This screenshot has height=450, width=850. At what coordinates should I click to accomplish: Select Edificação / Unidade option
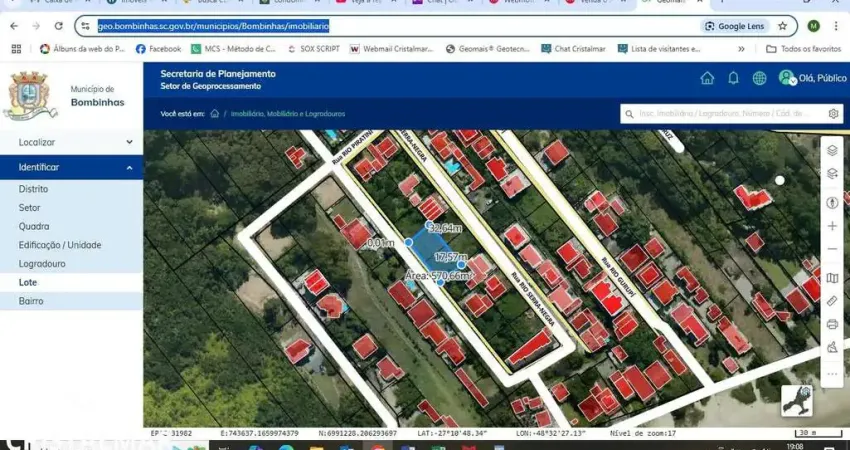[60, 245]
